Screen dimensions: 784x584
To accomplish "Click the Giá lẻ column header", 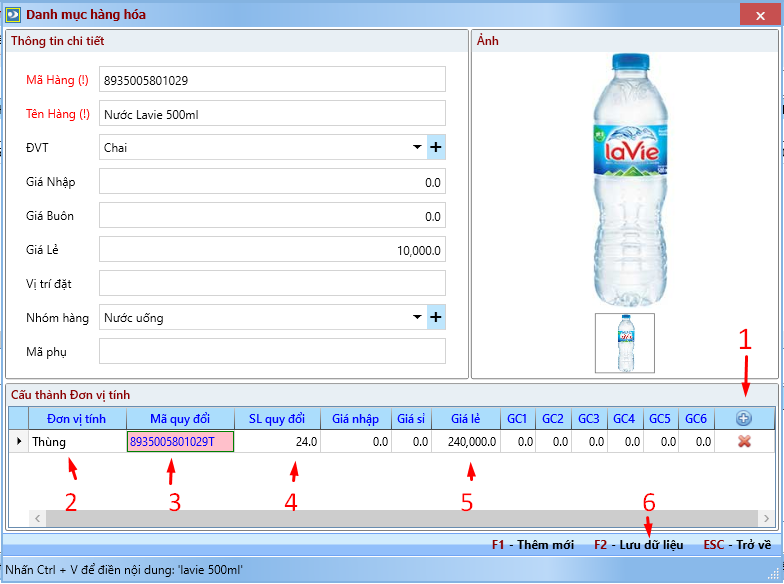I will [x=466, y=418].
